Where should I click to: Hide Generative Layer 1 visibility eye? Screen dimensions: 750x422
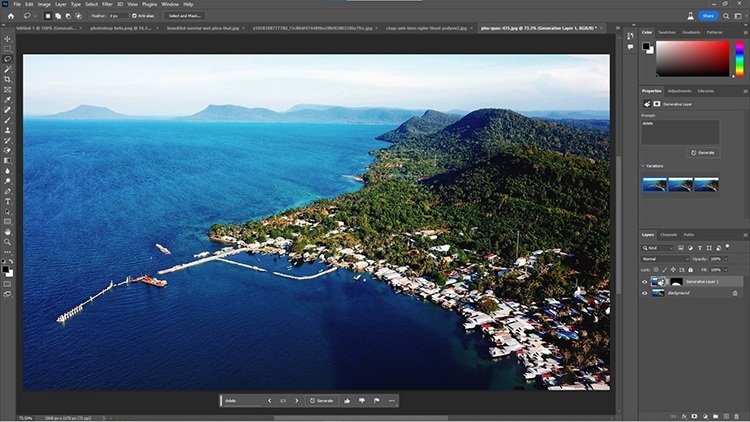pos(644,282)
